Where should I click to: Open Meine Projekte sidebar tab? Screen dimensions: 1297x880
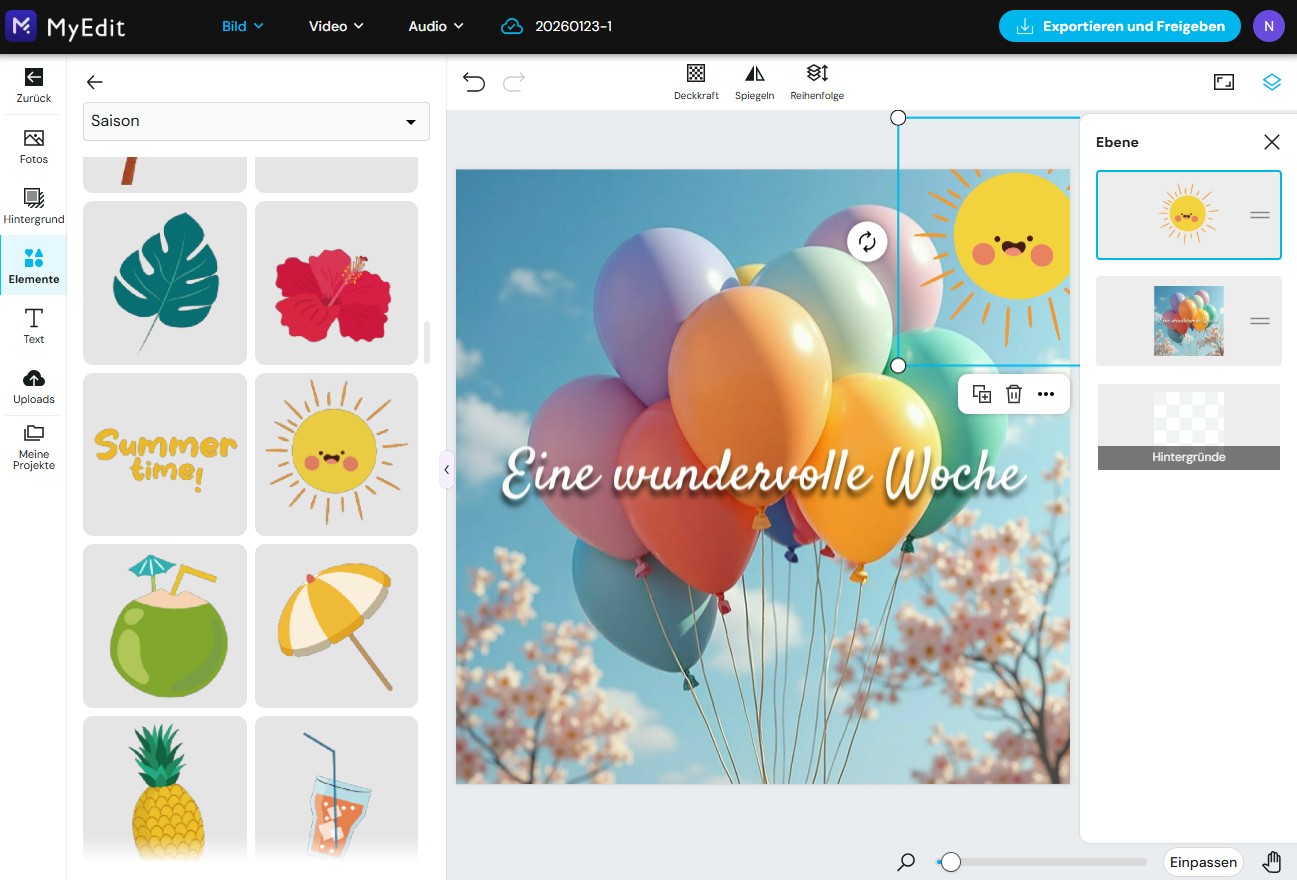[34, 447]
